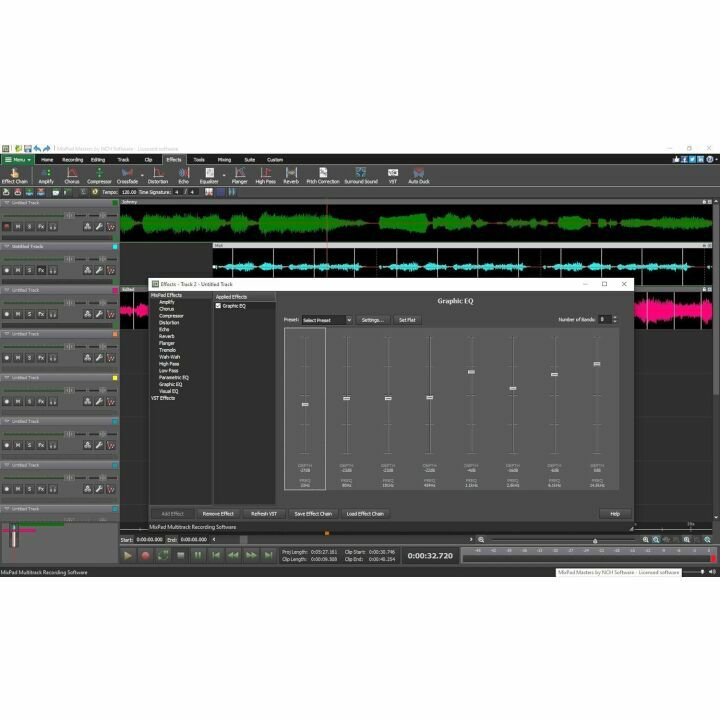Toggle loop playback in transport bar
Image resolution: width=720 pixels, height=720 pixels.
click(163, 555)
